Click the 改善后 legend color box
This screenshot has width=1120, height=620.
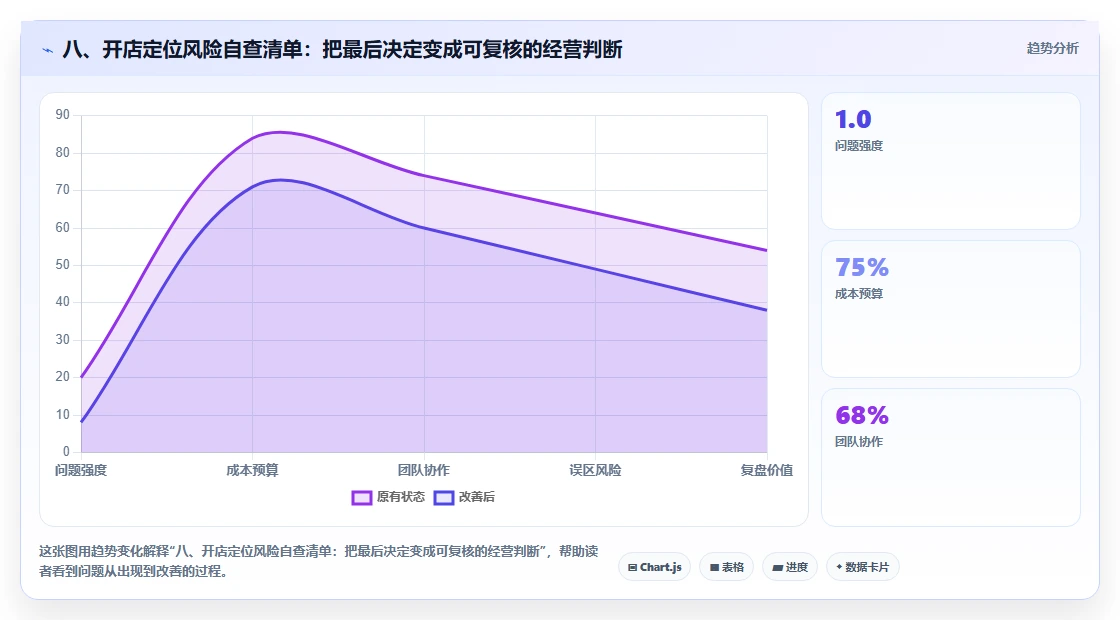pos(444,498)
